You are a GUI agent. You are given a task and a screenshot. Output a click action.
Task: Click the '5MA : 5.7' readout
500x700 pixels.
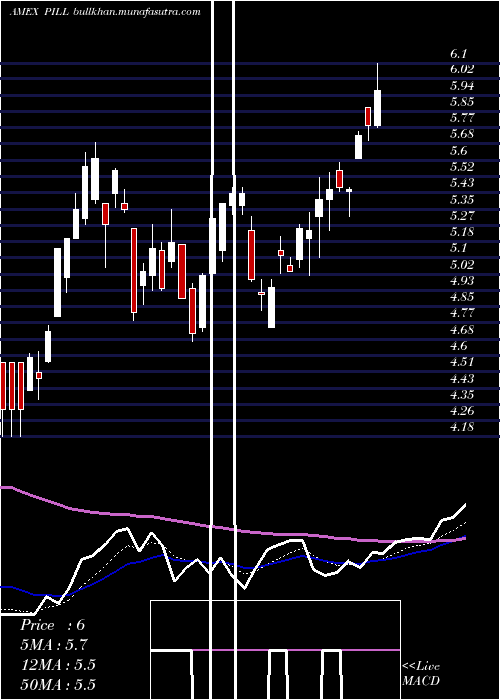coord(54,645)
